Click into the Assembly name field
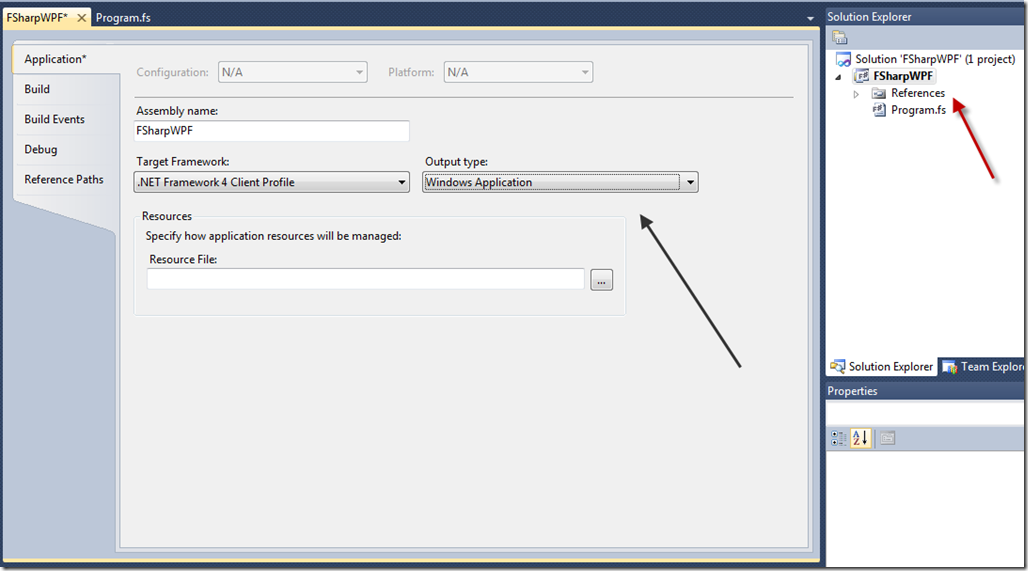 tap(271, 130)
